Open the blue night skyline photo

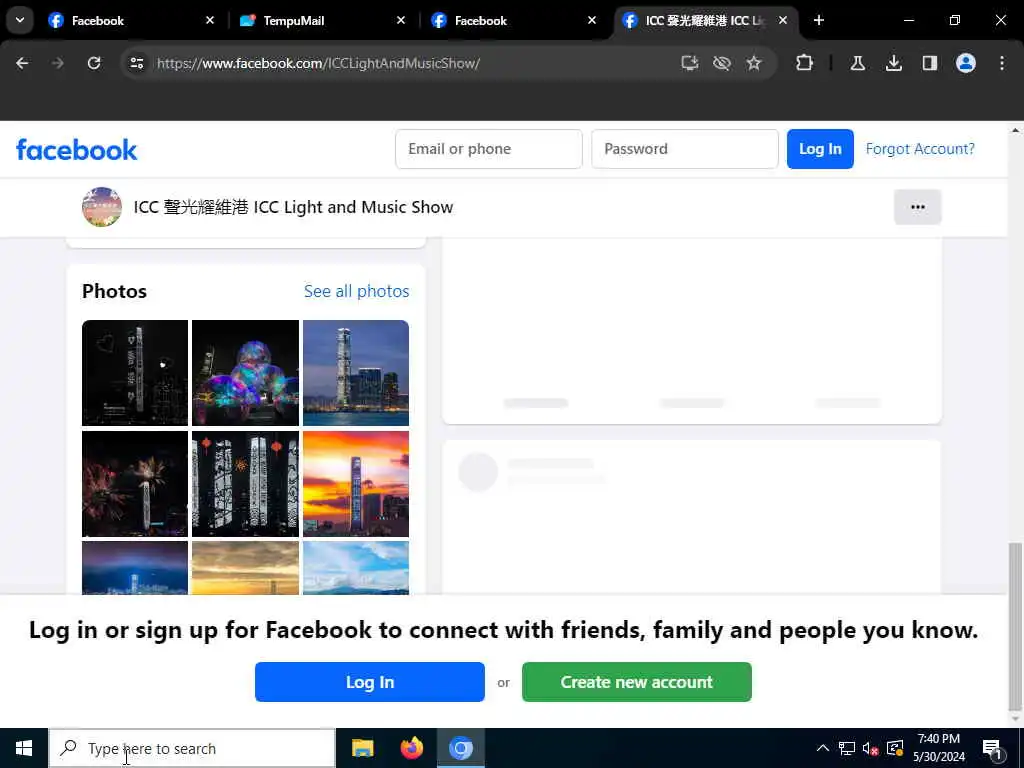click(x=135, y=568)
